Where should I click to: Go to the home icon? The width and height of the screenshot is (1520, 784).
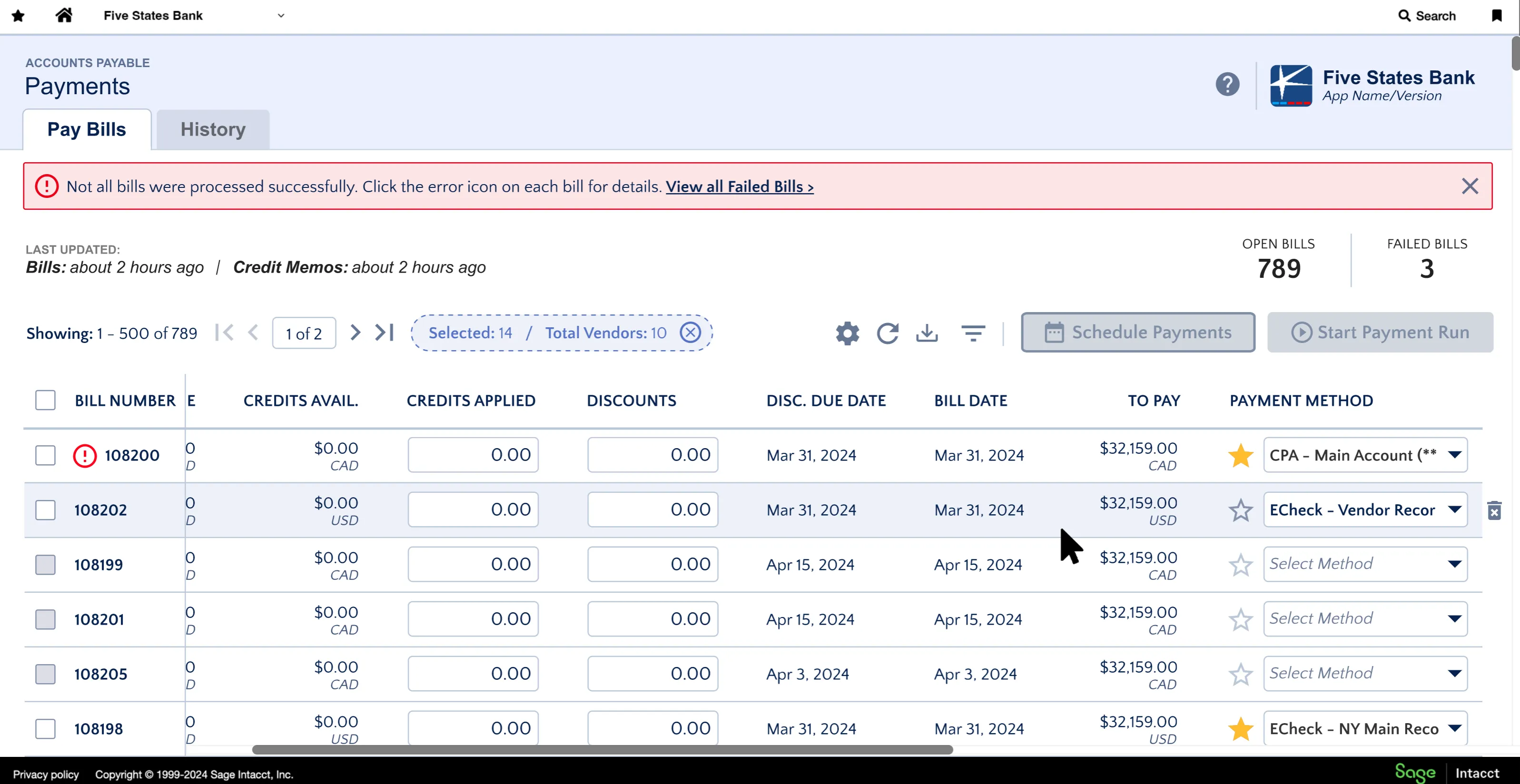click(x=64, y=15)
